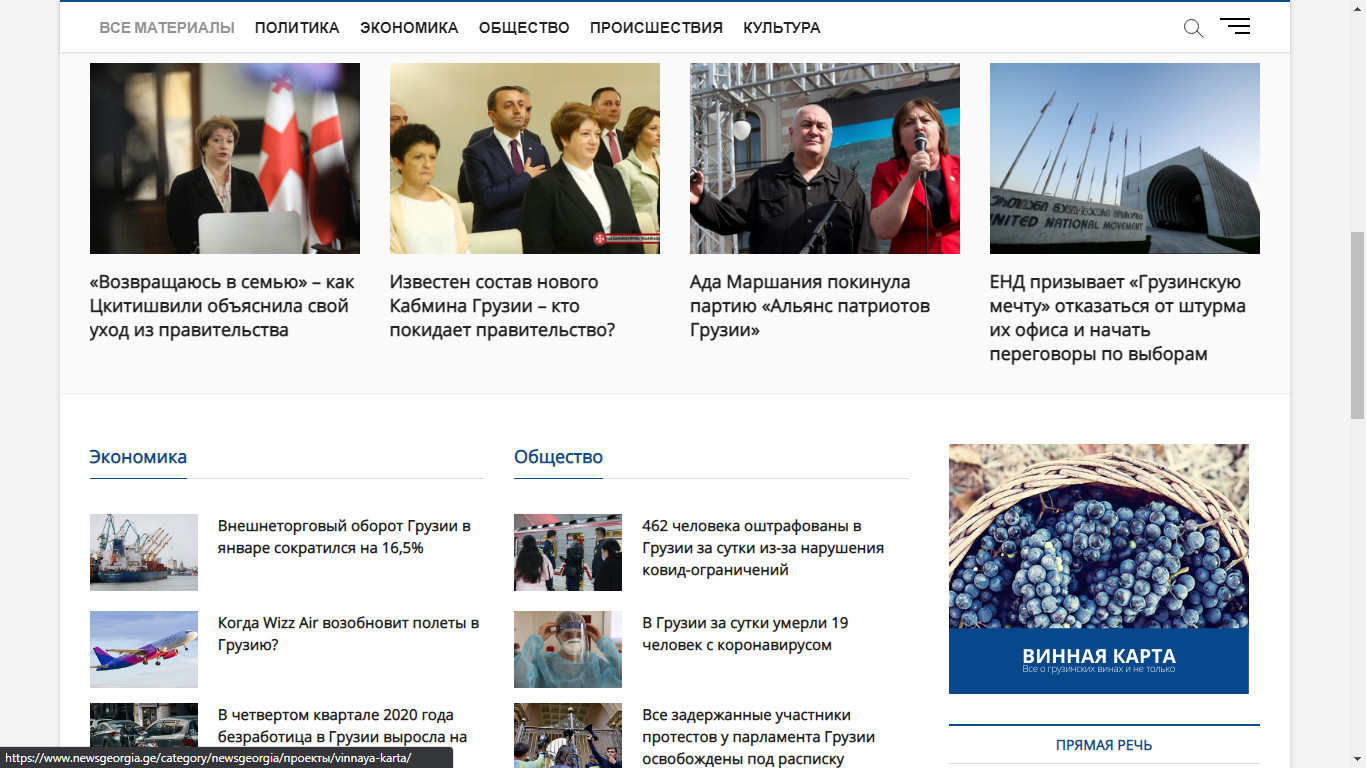Read the article about new Кабмин Грузии
Image resolution: width=1366 pixels, height=768 pixels.
[502, 306]
